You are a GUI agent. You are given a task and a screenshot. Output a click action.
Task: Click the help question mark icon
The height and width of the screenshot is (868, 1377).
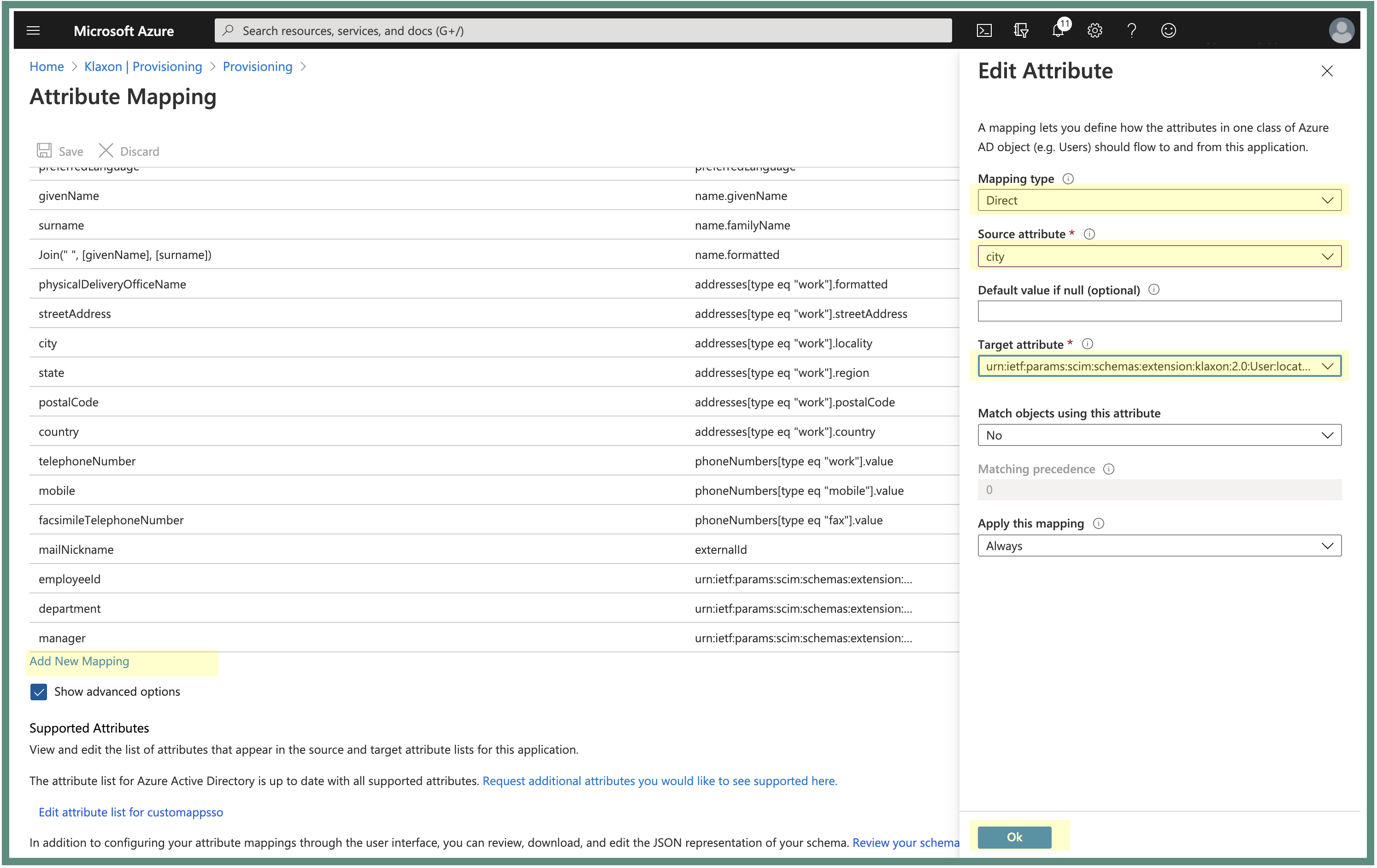[x=1131, y=30]
